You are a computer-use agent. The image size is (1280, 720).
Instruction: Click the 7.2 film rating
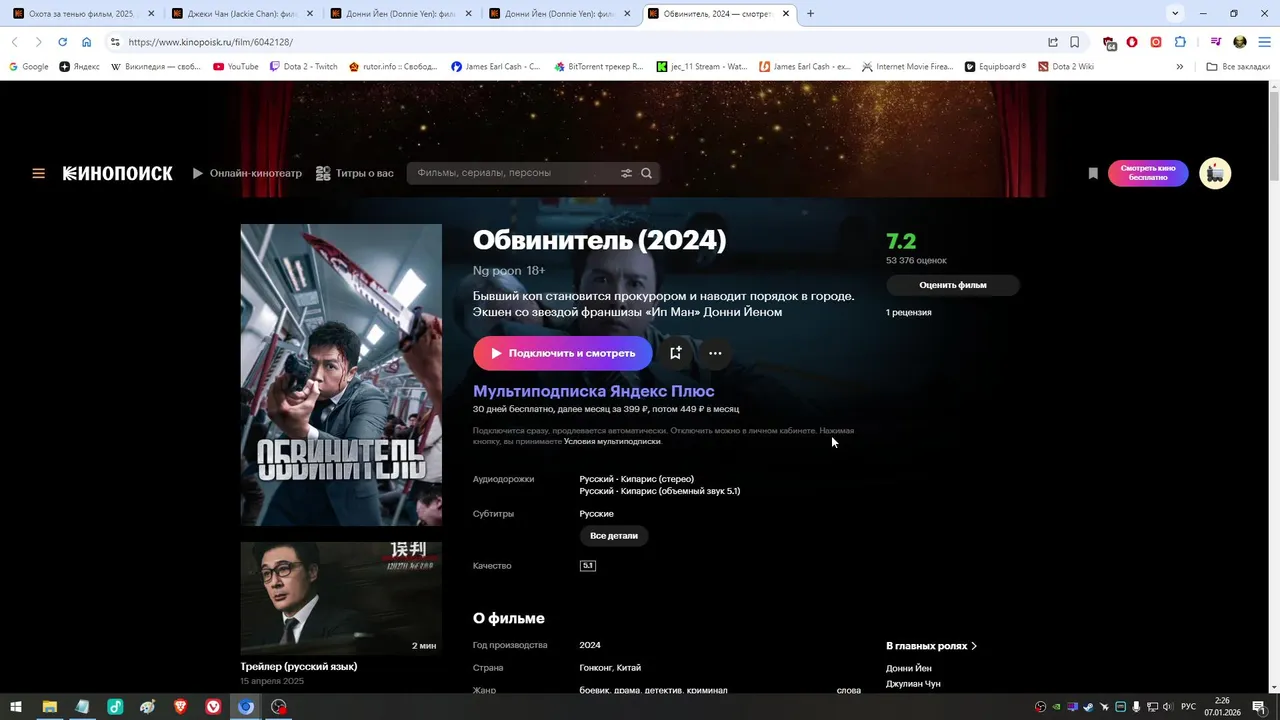(901, 241)
